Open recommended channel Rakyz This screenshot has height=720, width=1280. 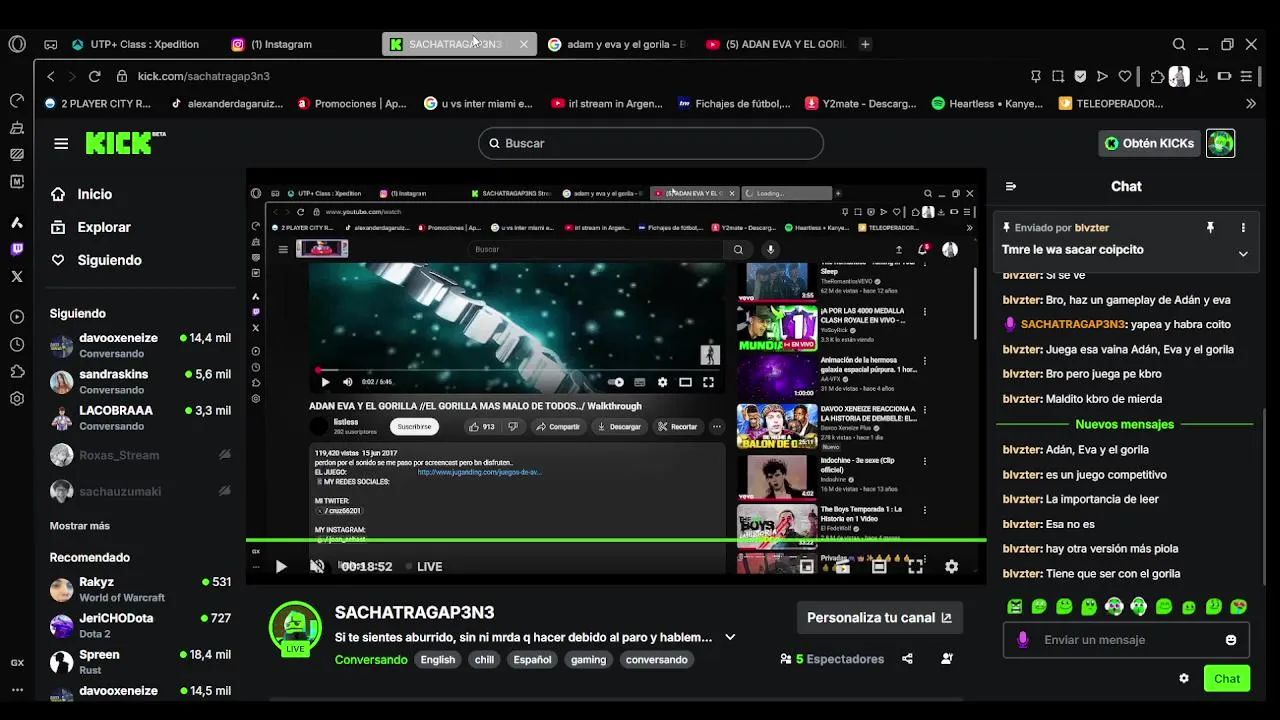tap(140, 589)
